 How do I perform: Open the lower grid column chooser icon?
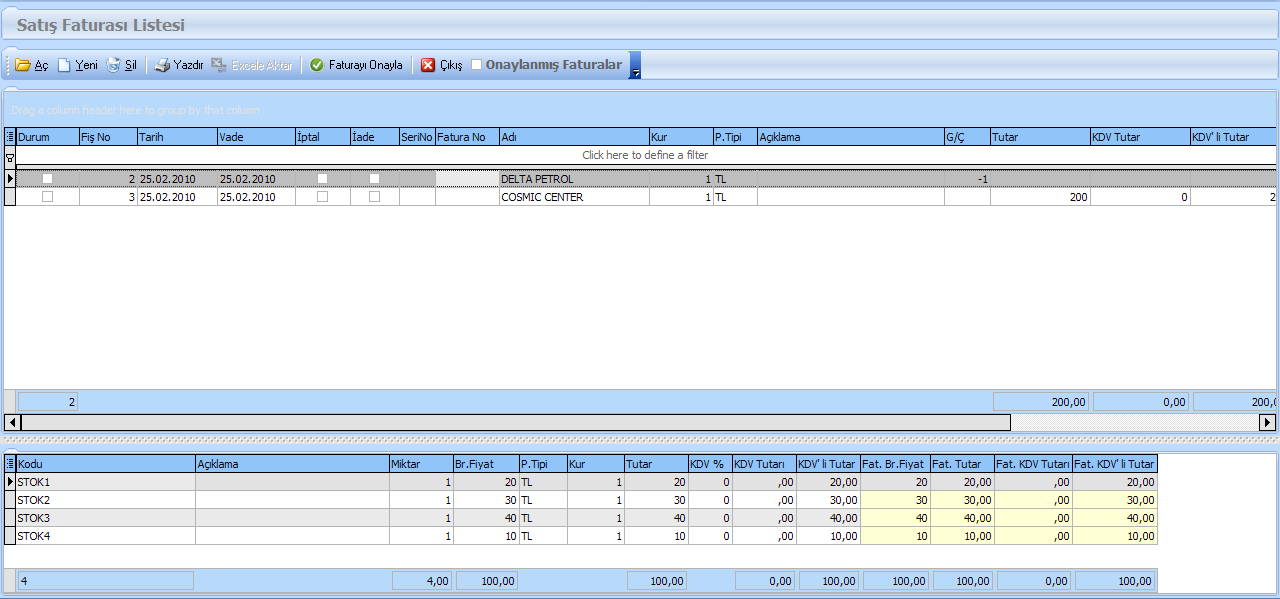pyautogui.click(x=10, y=464)
